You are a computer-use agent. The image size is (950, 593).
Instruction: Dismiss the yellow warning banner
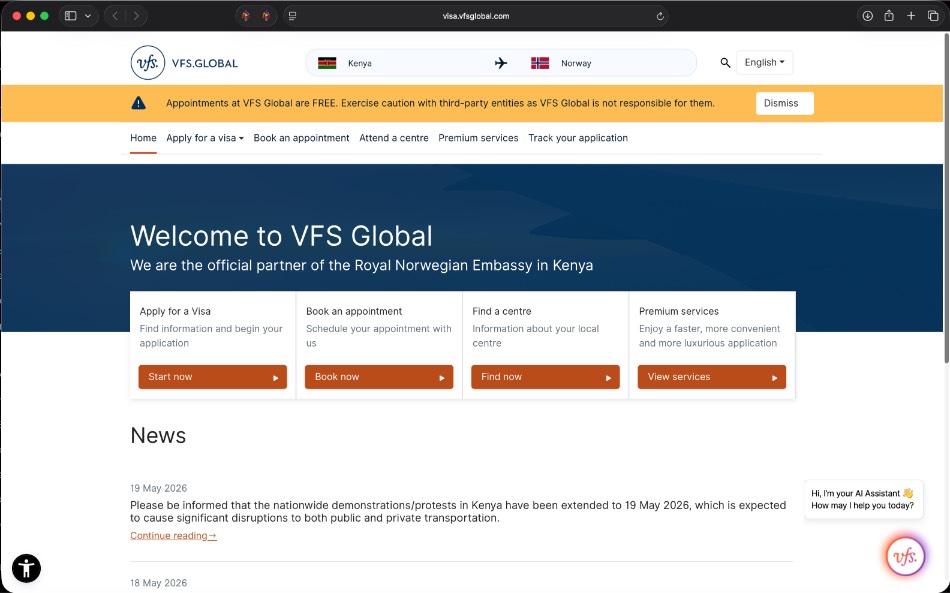785,103
